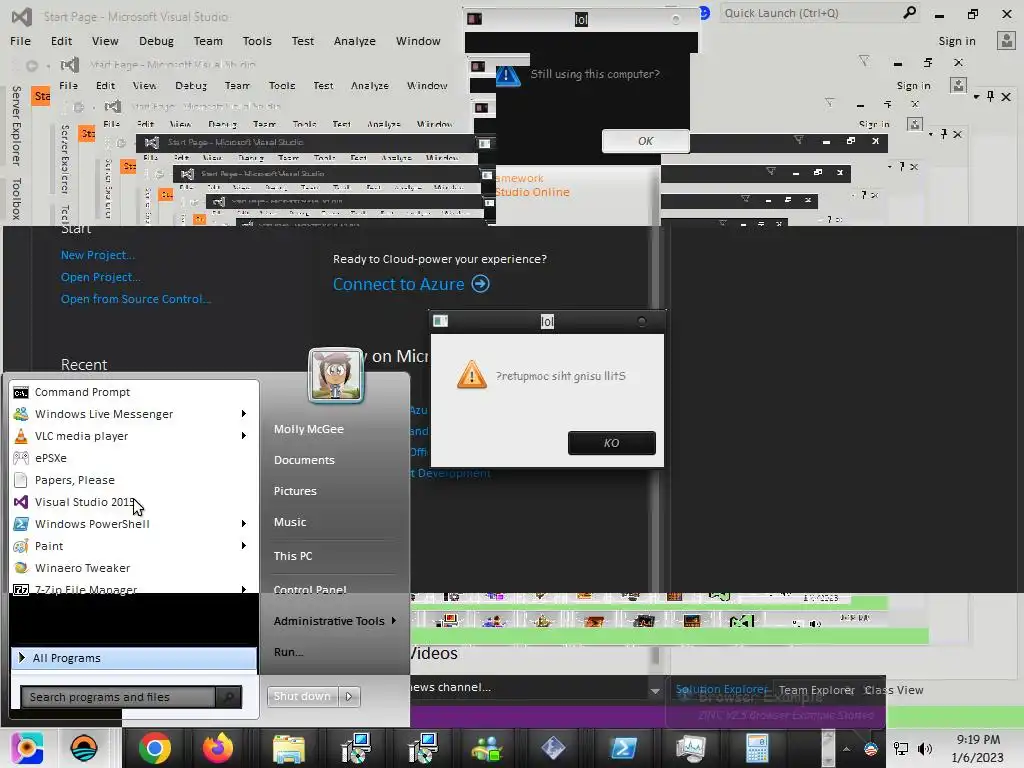Viewport: 1024px width, 768px height.
Task: Click the taskbar clock showing 9:19 PM
Action: [x=978, y=740]
